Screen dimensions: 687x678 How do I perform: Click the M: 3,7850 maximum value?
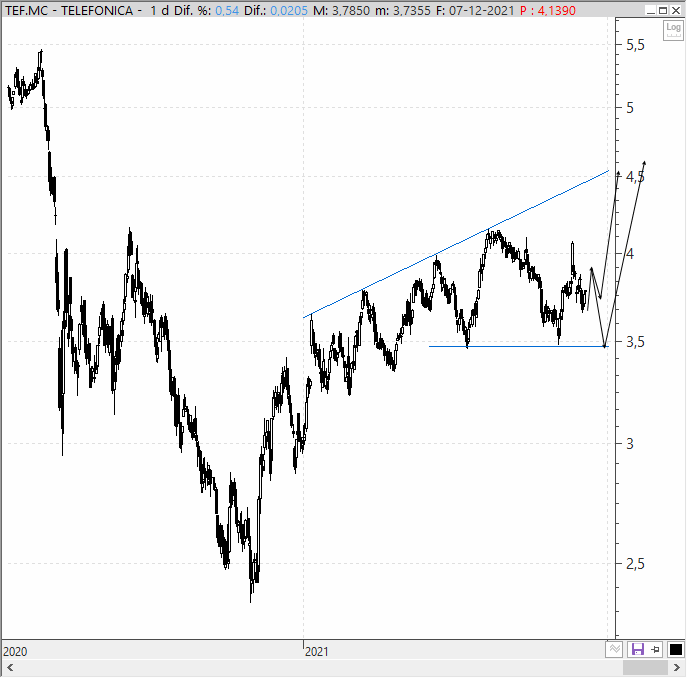point(341,11)
